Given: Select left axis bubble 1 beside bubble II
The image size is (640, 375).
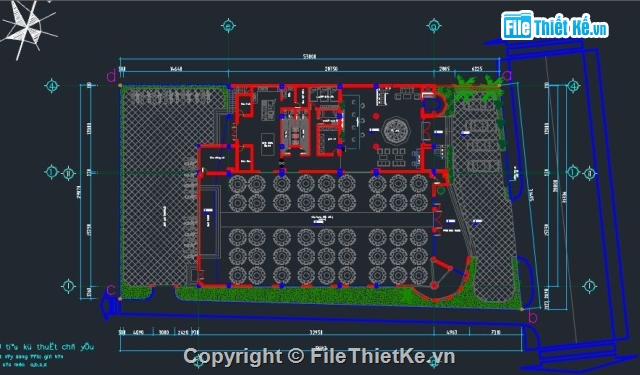Looking at the screenshot, I should coord(51,172).
